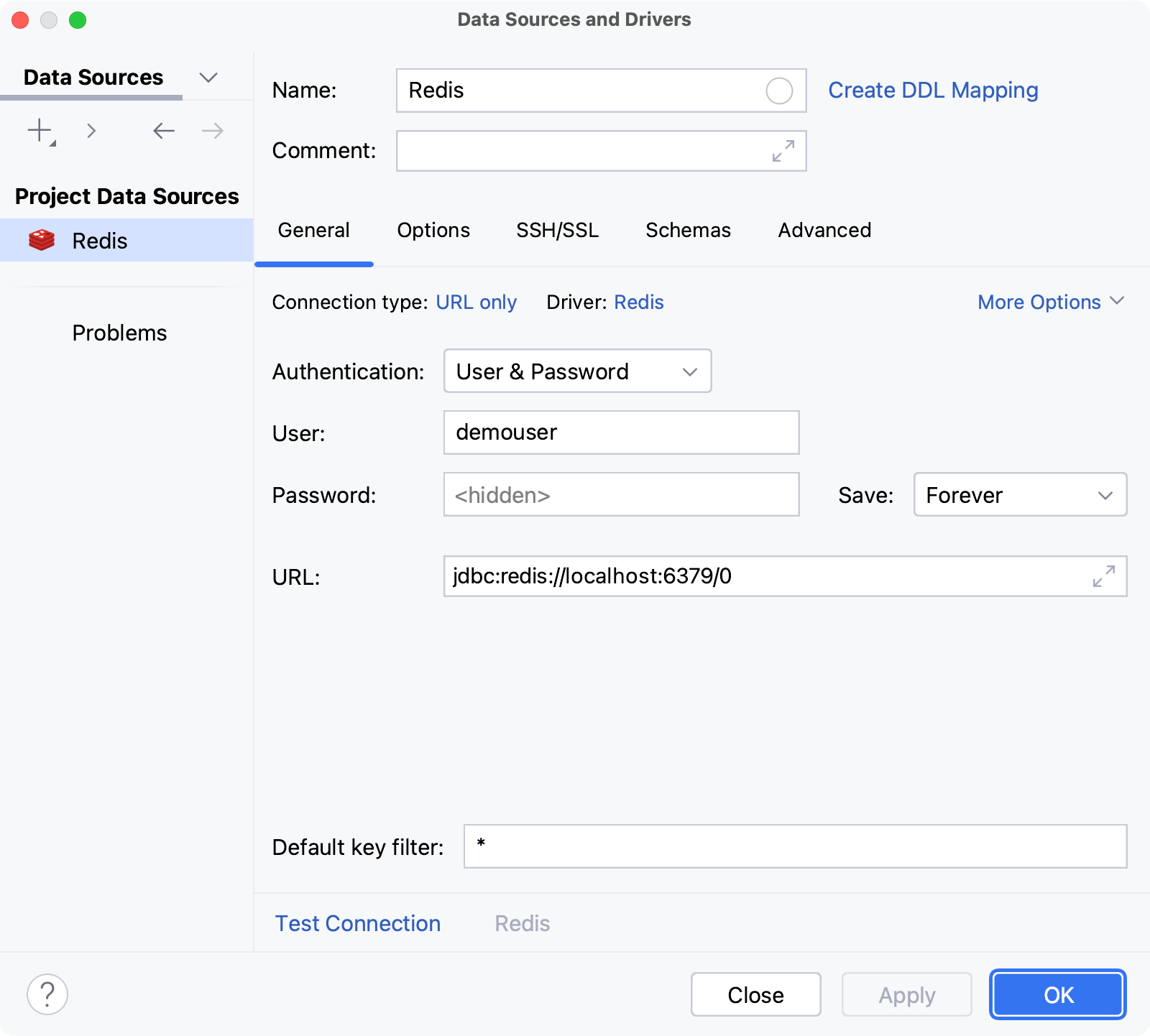Viewport: 1150px width, 1036px height.
Task: Expand the URL field editor
Action: pos(1103,576)
